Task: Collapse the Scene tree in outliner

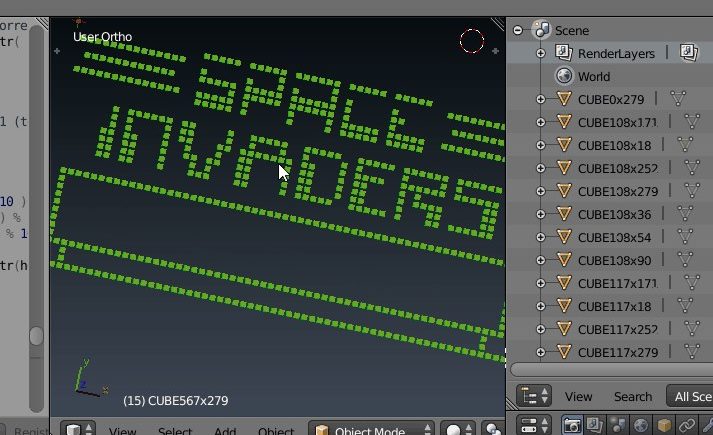Action: pos(517,30)
